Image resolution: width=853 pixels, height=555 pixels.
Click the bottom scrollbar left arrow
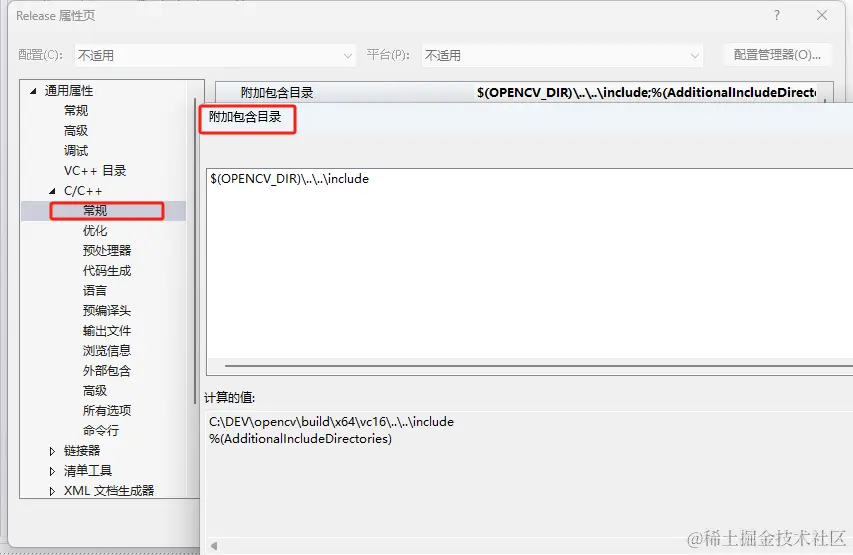tap(214, 546)
